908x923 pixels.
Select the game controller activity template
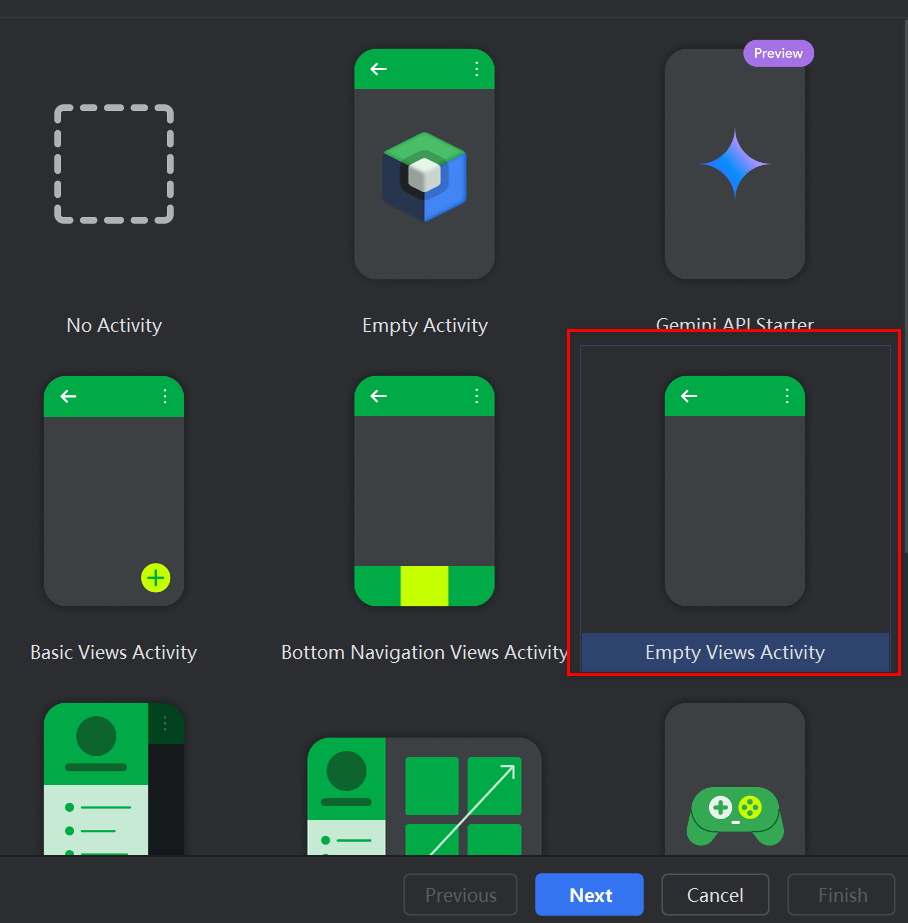point(735,779)
